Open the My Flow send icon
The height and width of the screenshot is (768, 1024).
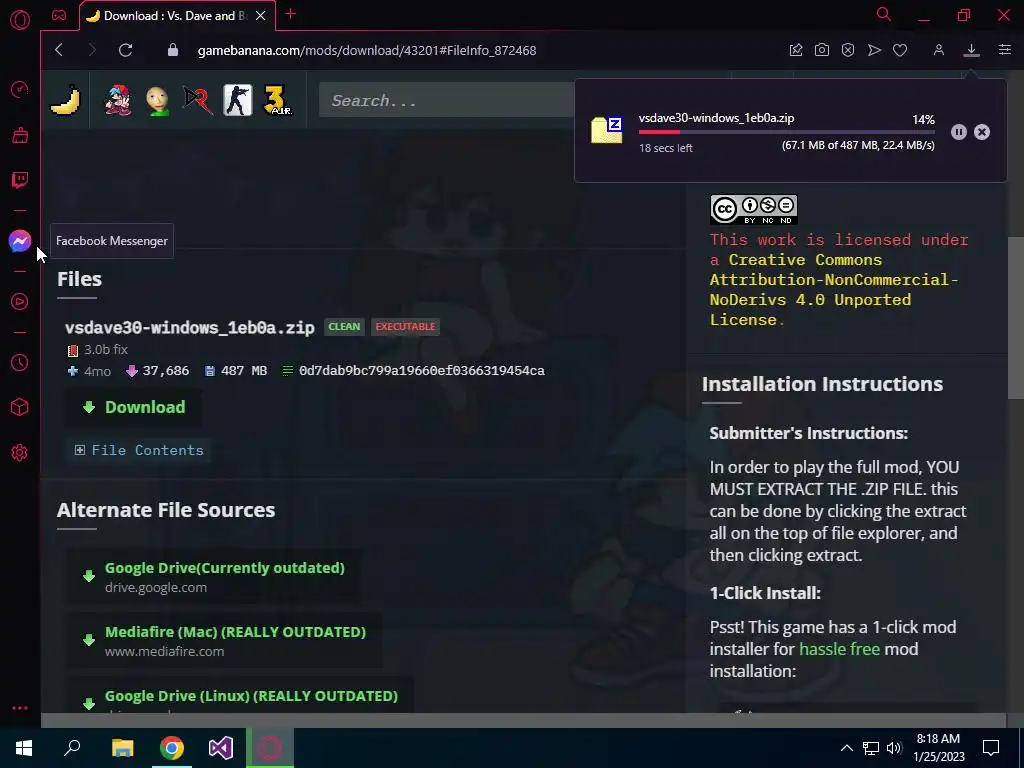point(874,50)
